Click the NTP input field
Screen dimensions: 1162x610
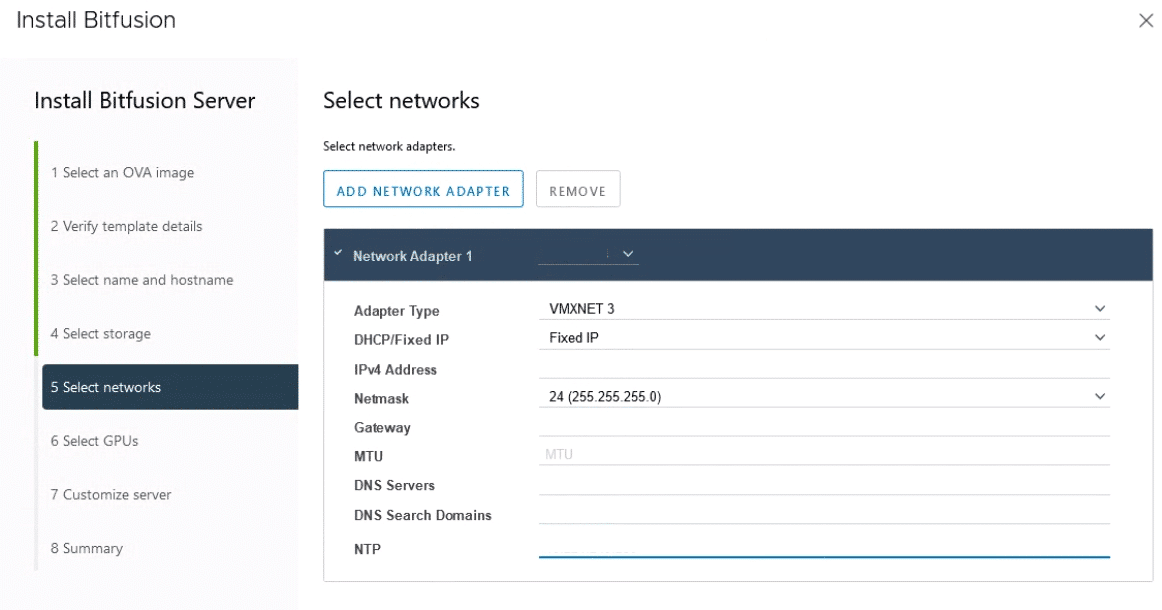click(824, 547)
